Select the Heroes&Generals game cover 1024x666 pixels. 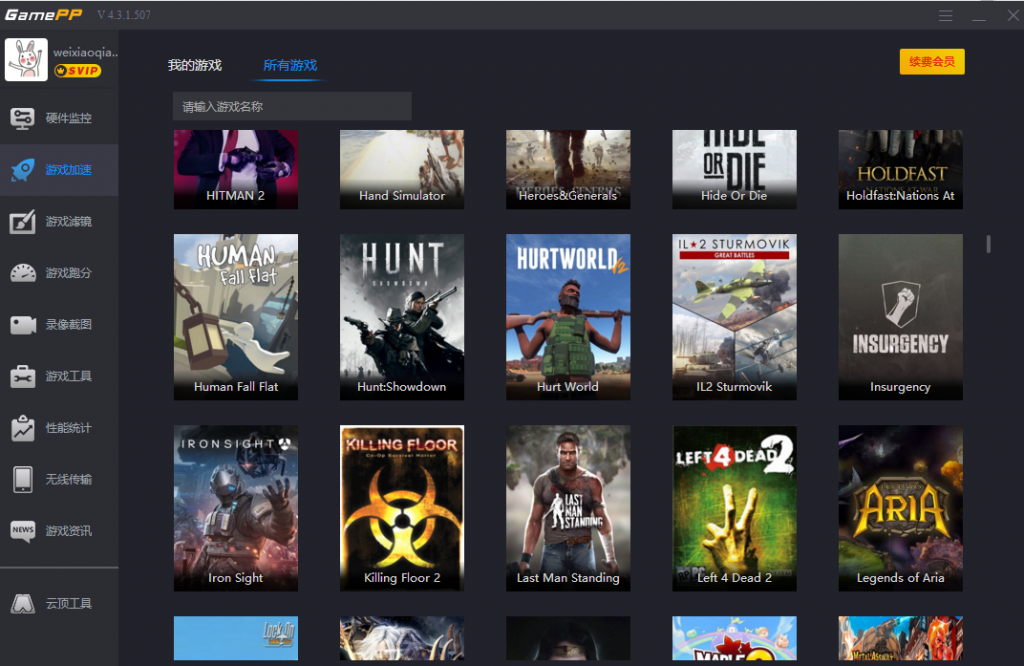568,170
